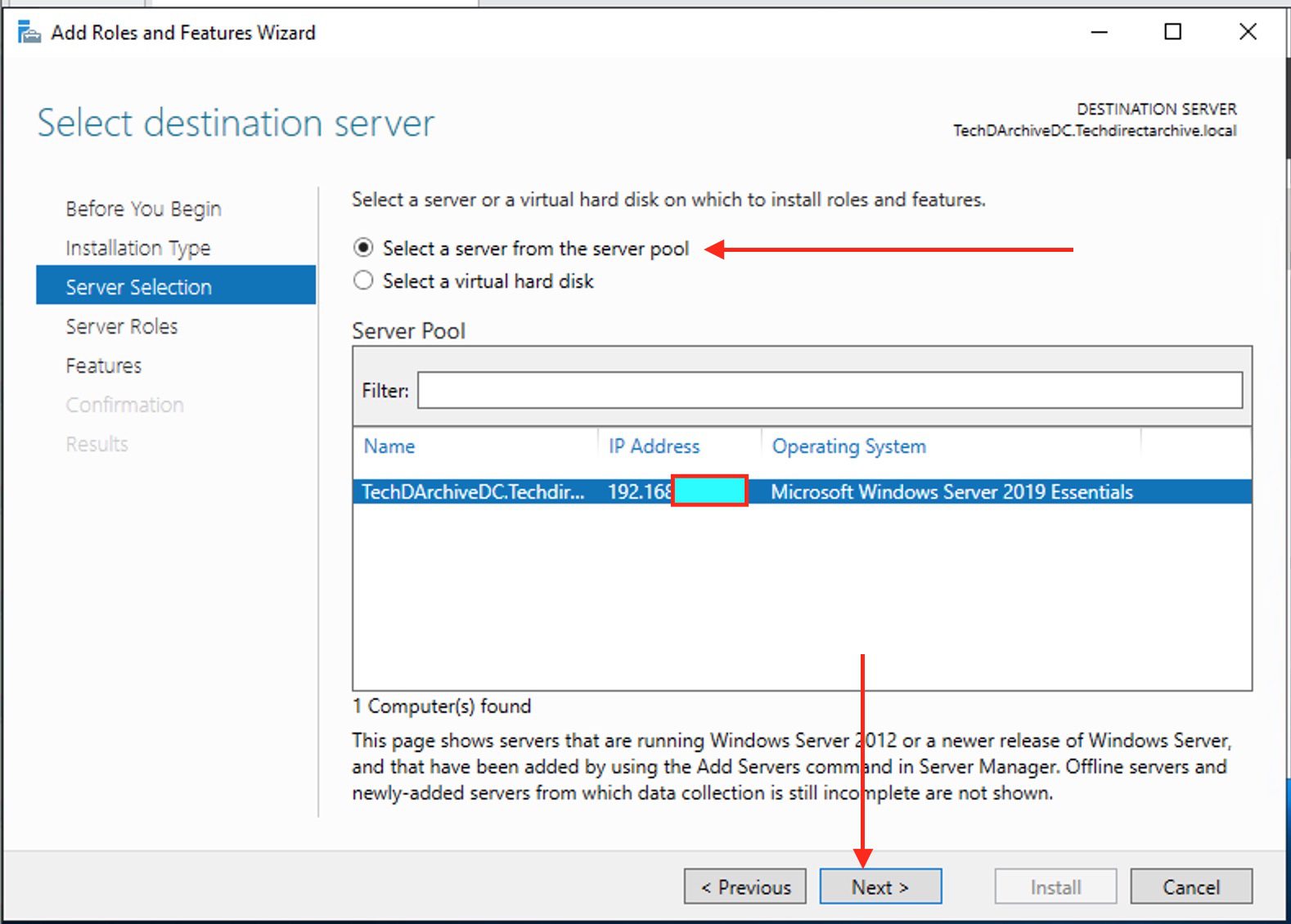Sort the server pool by Name column

click(389, 446)
